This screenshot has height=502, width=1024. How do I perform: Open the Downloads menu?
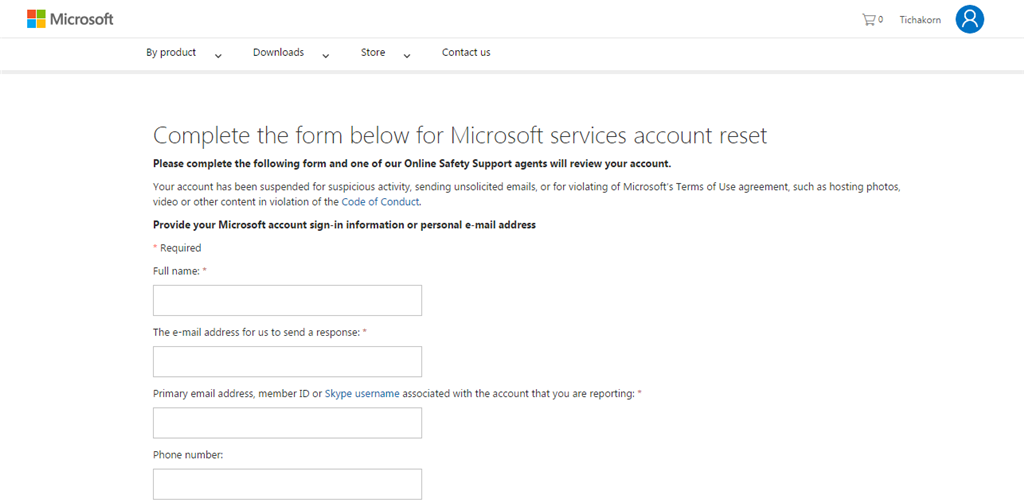click(278, 52)
